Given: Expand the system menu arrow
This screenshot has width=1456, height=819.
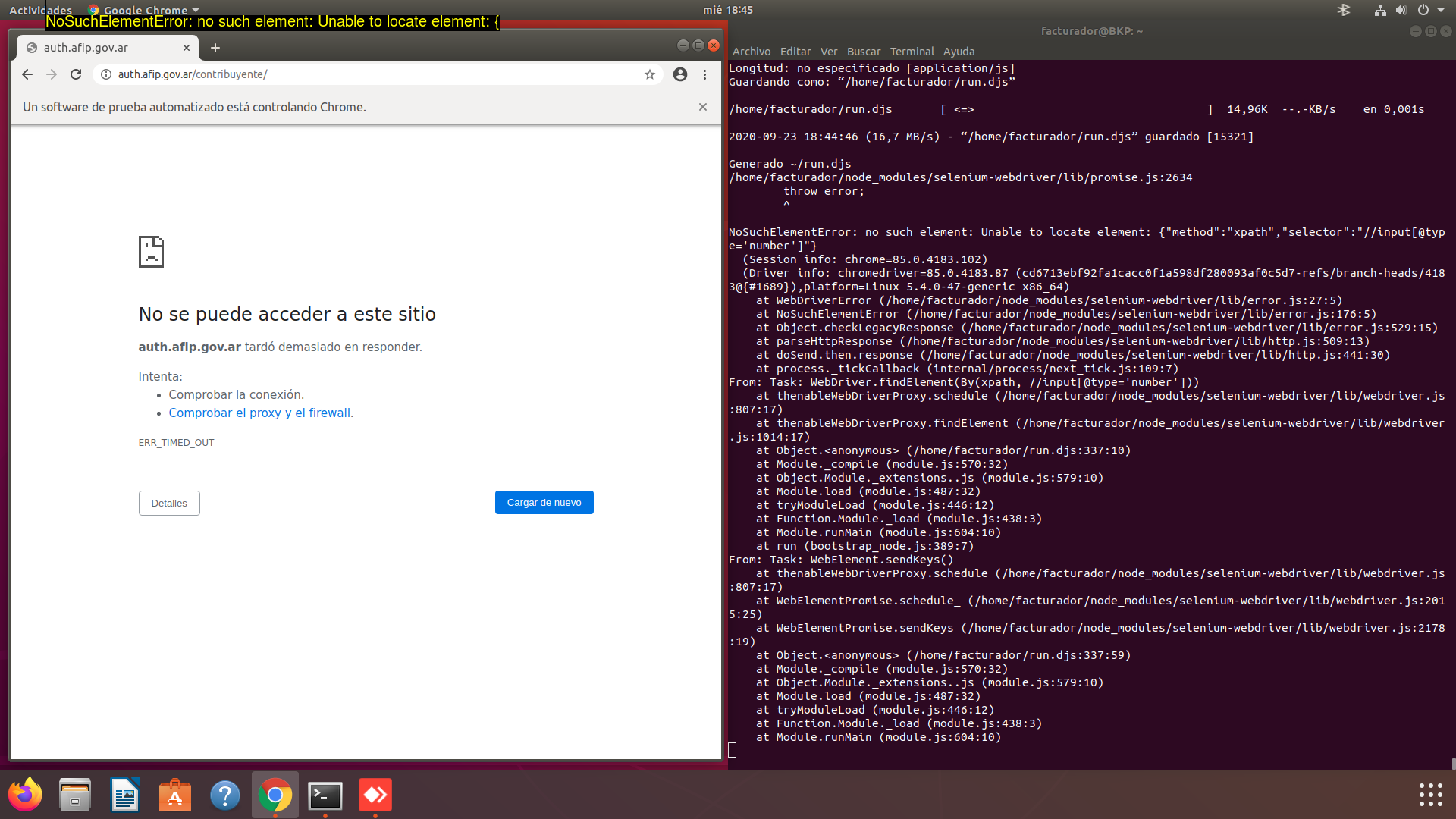Looking at the screenshot, I should pyautogui.click(x=1441, y=11).
